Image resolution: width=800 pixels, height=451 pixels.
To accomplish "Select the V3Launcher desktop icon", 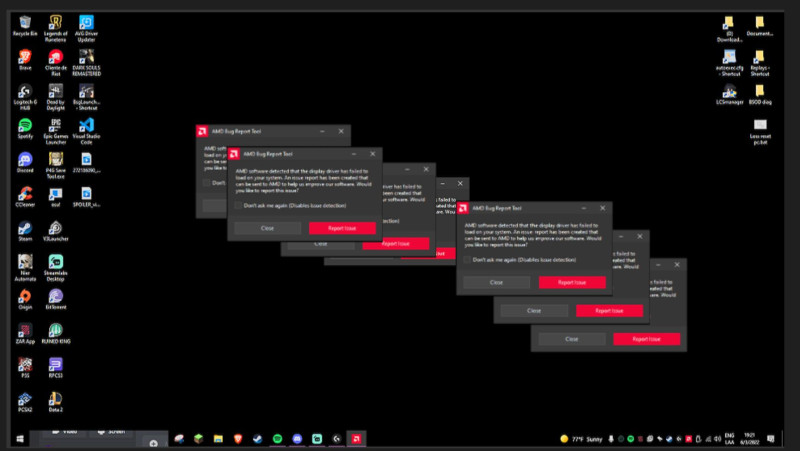I will point(56,231).
